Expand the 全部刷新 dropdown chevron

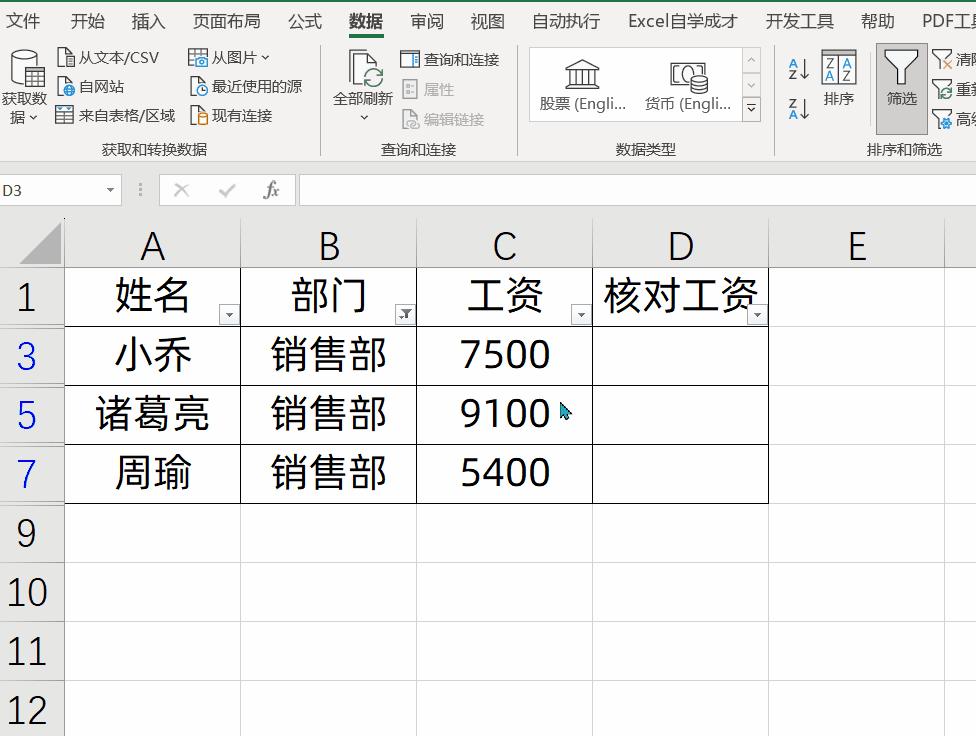[x=362, y=116]
